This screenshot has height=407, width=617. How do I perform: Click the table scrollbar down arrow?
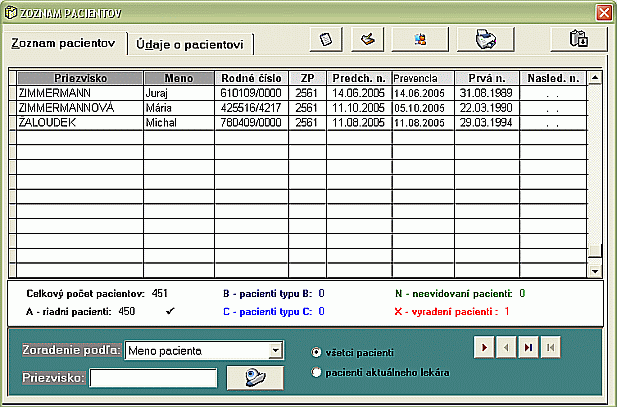pyautogui.click(x=595, y=271)
